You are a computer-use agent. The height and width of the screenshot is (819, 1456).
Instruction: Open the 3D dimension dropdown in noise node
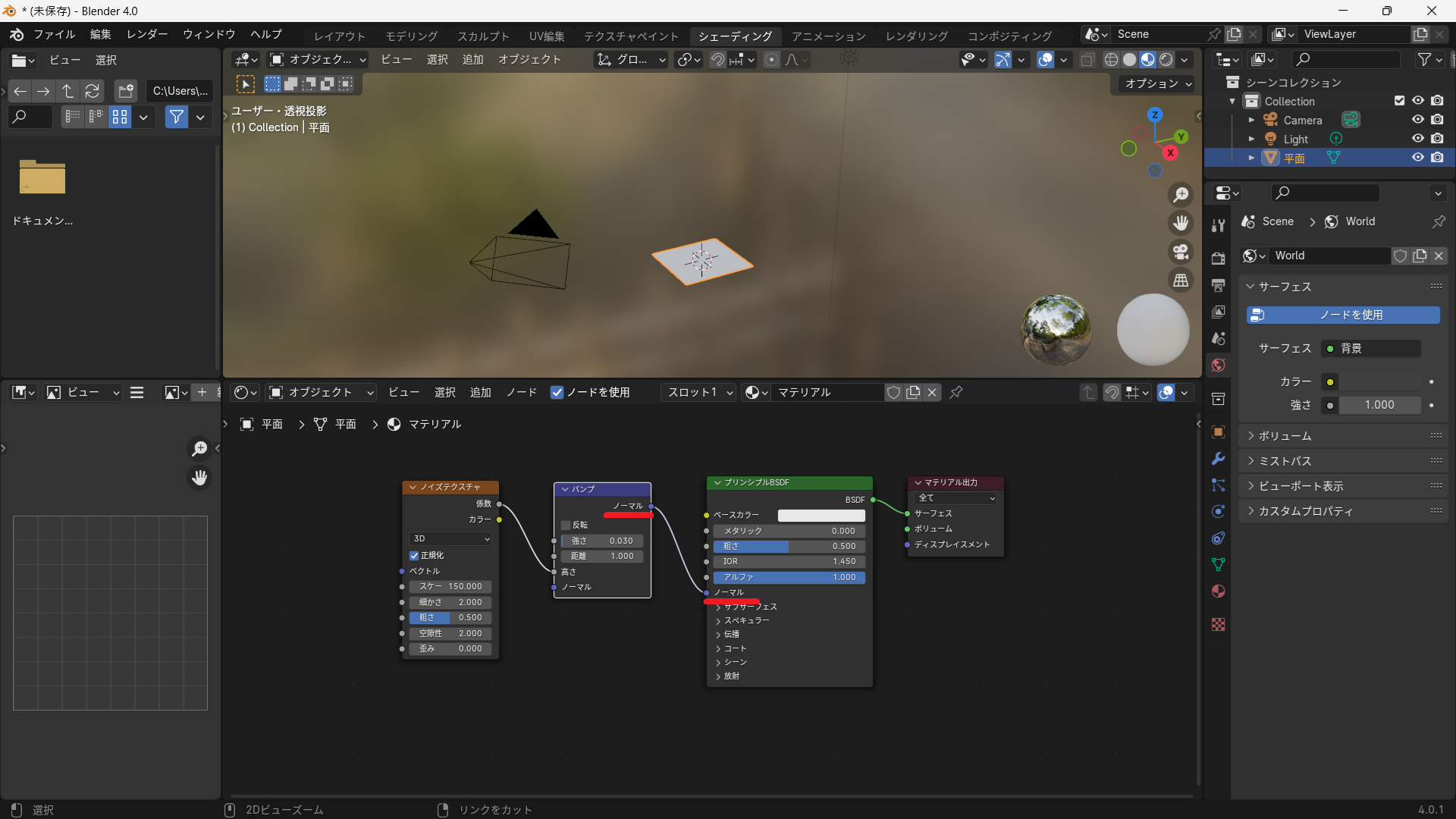[450, 538]
